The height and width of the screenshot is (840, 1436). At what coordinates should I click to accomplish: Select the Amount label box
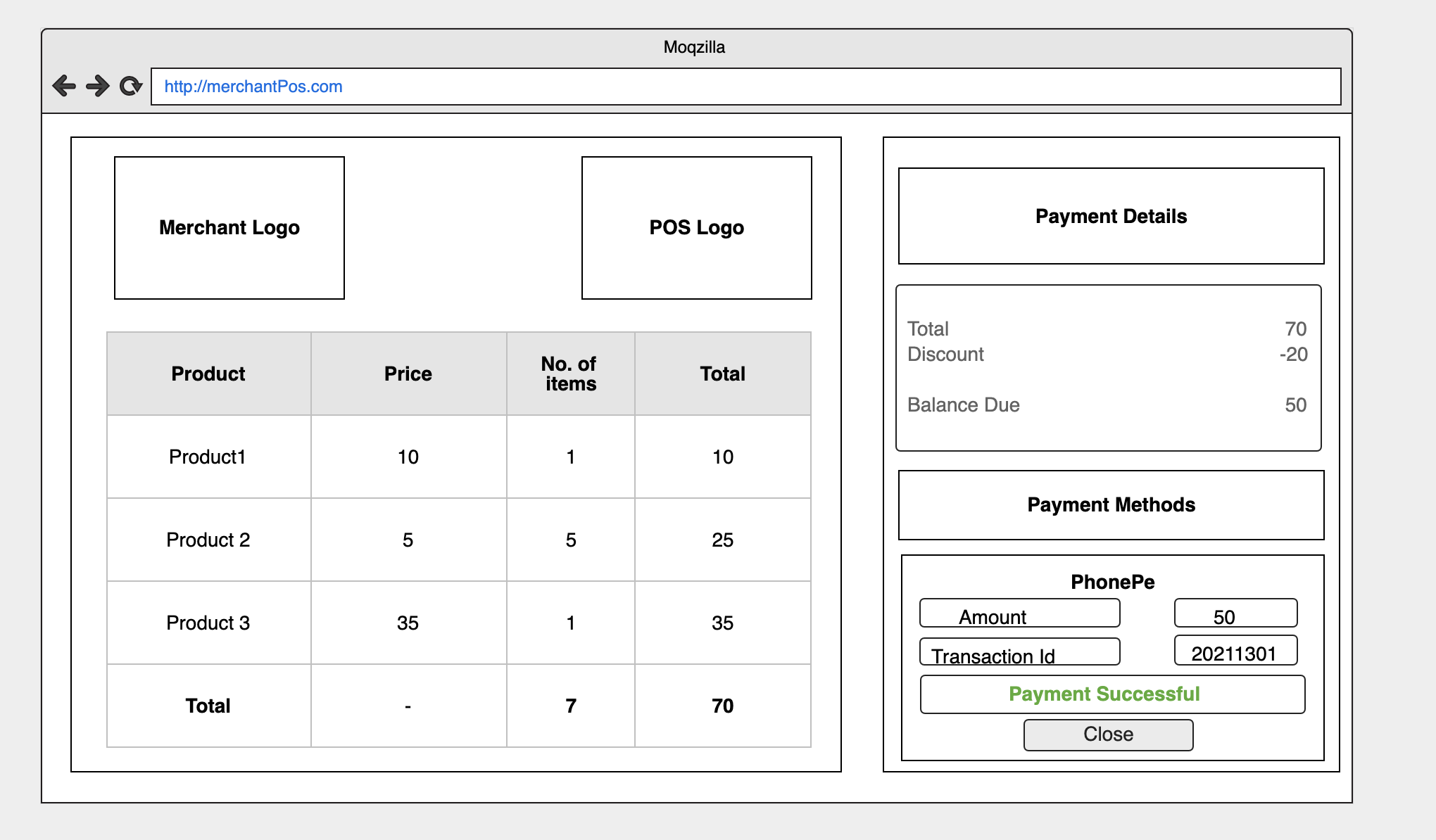click(x=1019, y=613)
